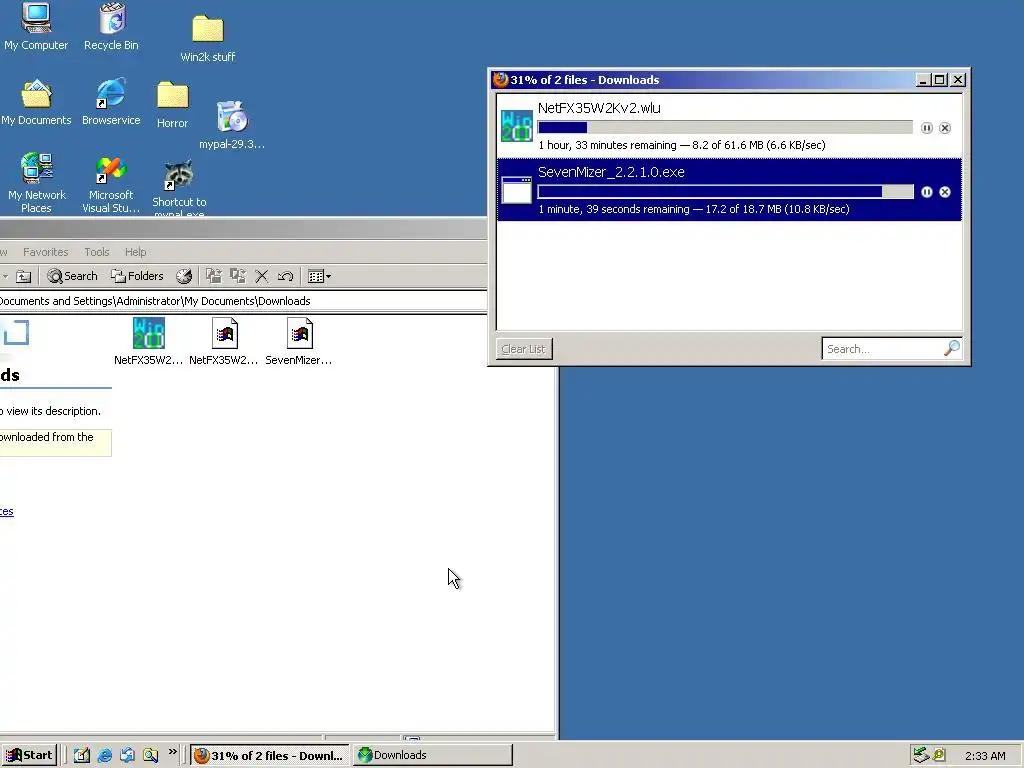Select the Win2000 NetFX35W2 file in Explorer
Screen dimensions: 1024x768
coord(149,342)
